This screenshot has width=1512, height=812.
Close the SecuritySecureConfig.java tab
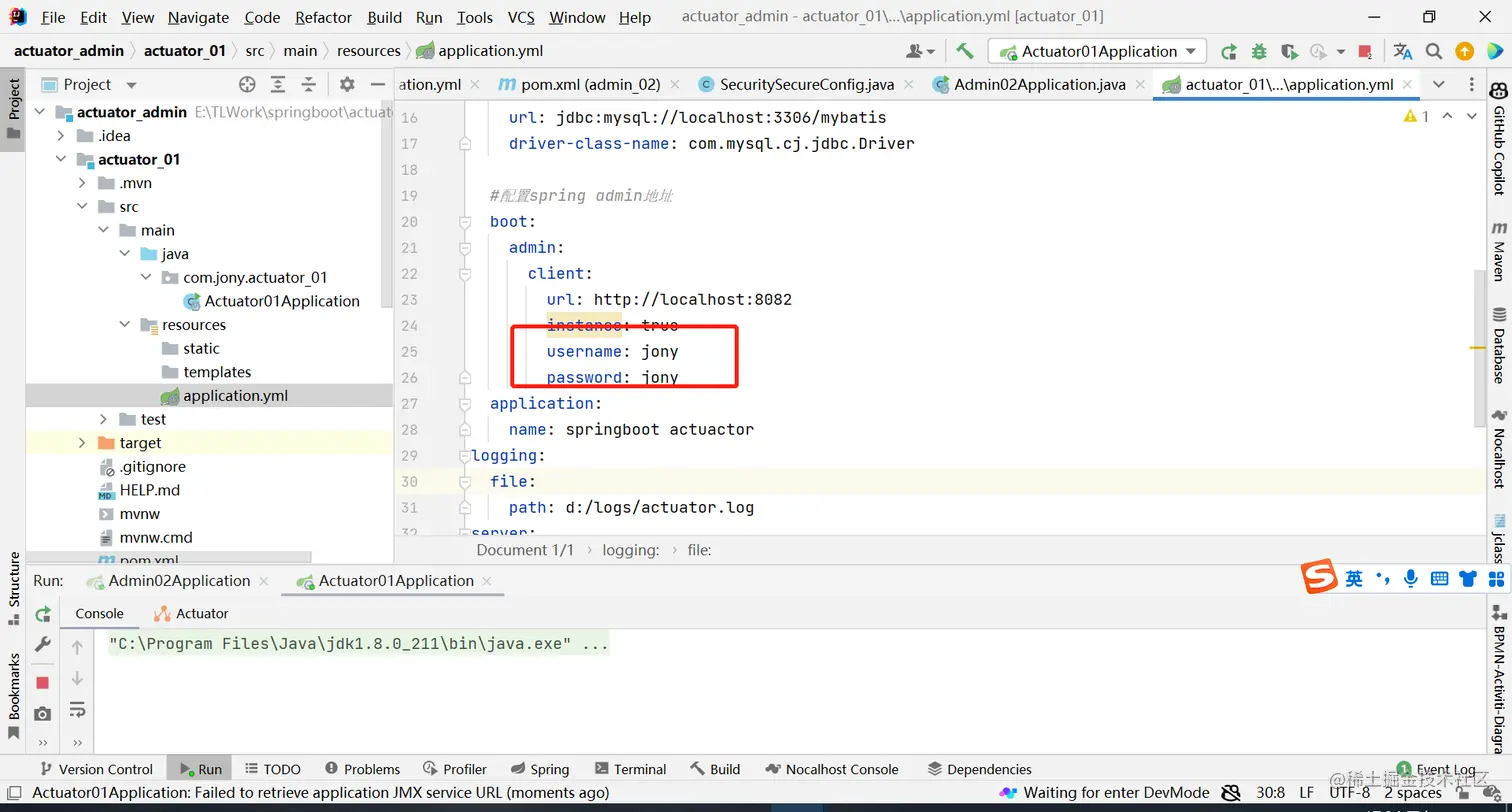click(x=908, y=85)
